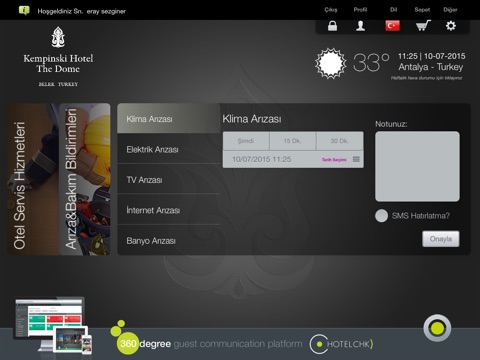Viewport: 480px width, 360px height.
Task: Tap the Kempinski Hotel logo
Action: pyautogui.click(x=58, y=57)
